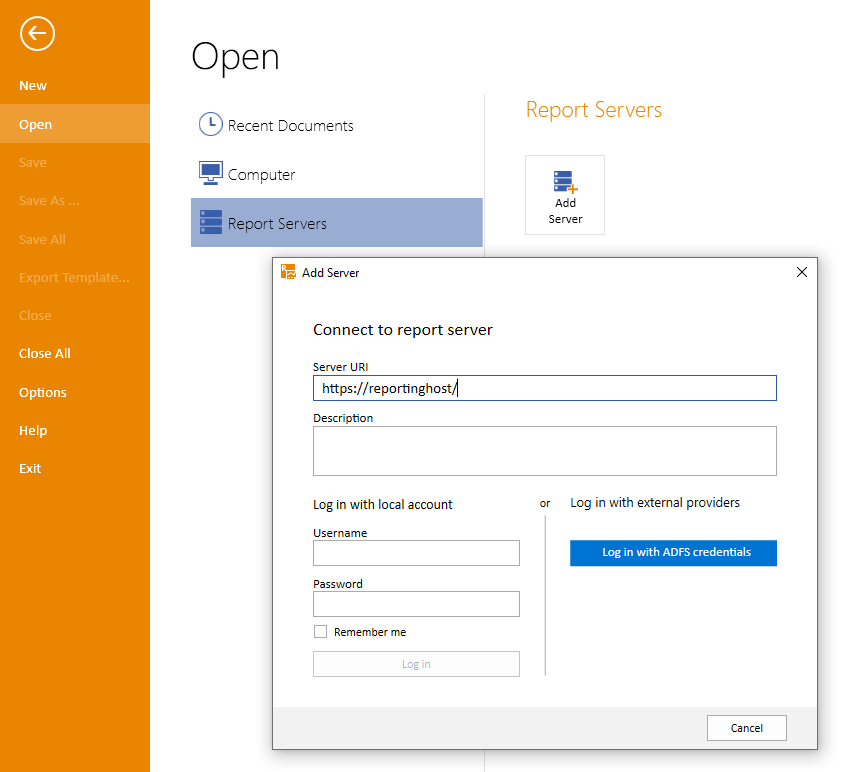Click Exit in the sidebar menu
The width and height of the screenshot is (846, 772).
pos(30,468)
